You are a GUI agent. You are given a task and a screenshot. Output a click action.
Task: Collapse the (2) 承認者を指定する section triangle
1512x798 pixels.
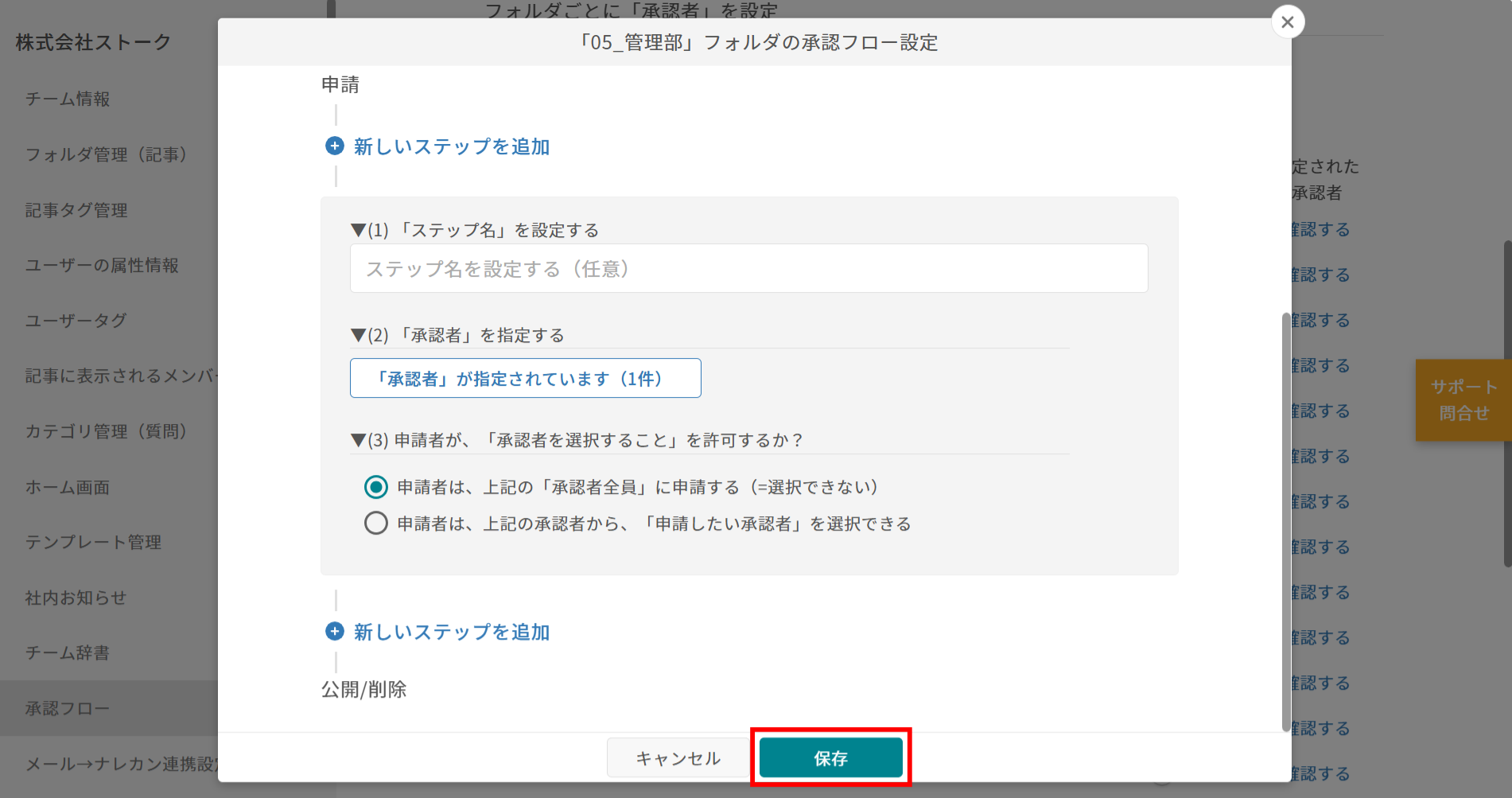[x=358, y=336]
